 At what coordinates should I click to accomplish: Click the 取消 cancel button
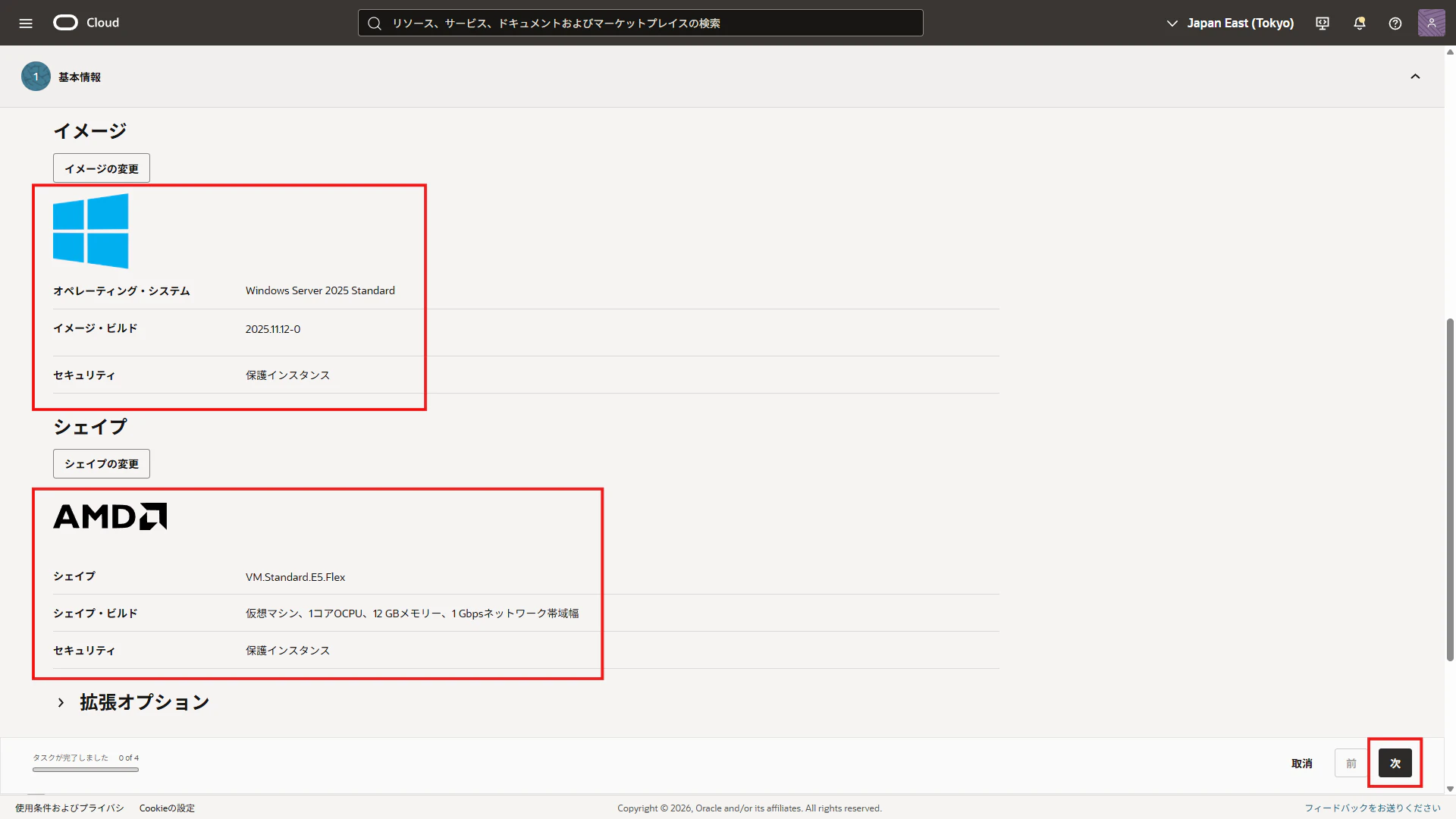click(1302, 764)
